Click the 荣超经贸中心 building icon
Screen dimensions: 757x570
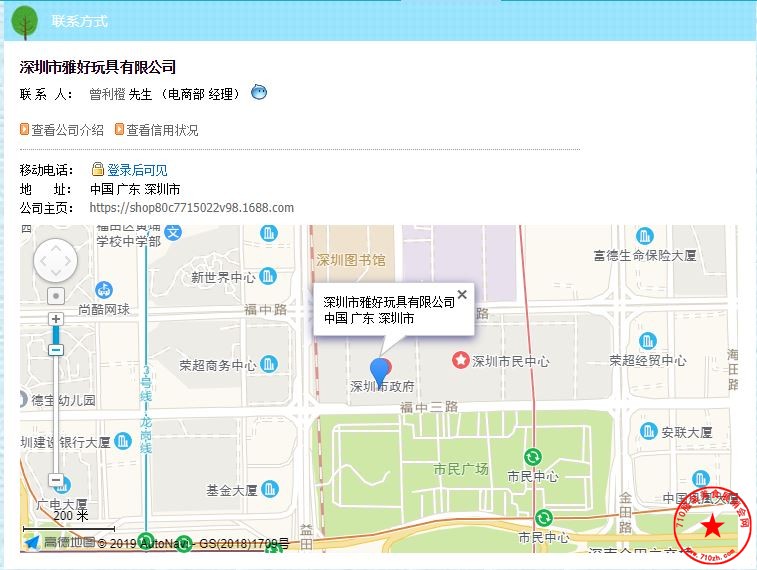pyautogui.click(x=647, y=341)
